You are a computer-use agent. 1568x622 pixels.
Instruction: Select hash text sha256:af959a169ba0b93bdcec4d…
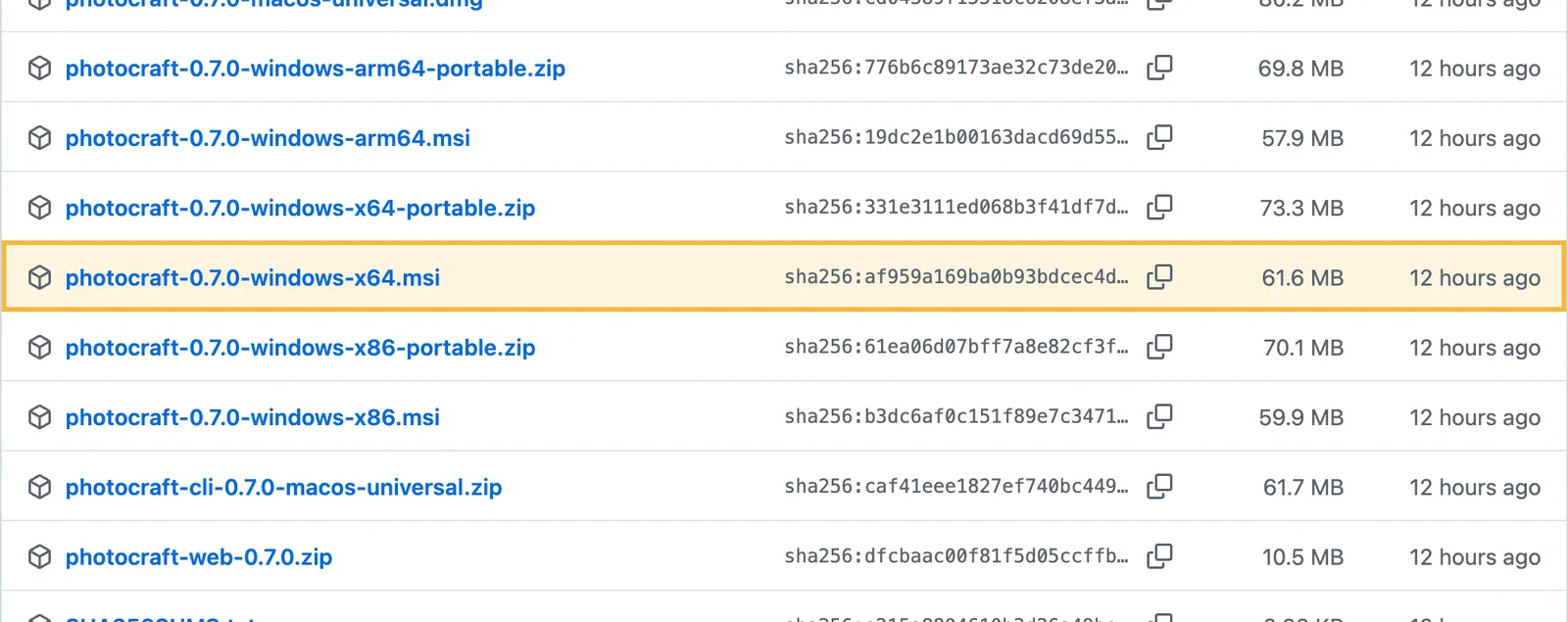(956, 277)
